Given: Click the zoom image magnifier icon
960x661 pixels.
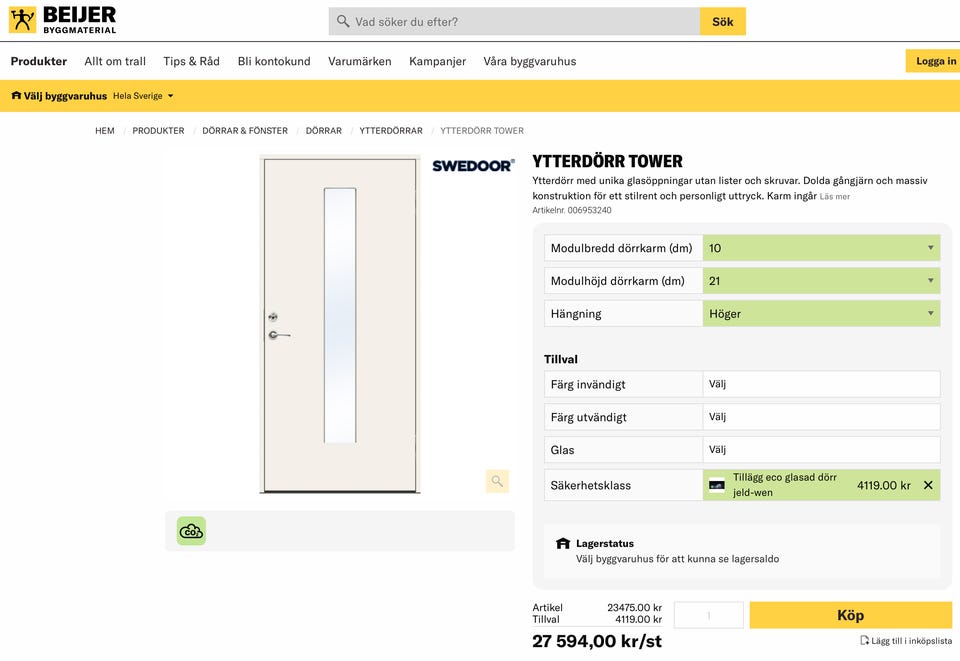Looking at the screenshot, I should tap(497, 481).
